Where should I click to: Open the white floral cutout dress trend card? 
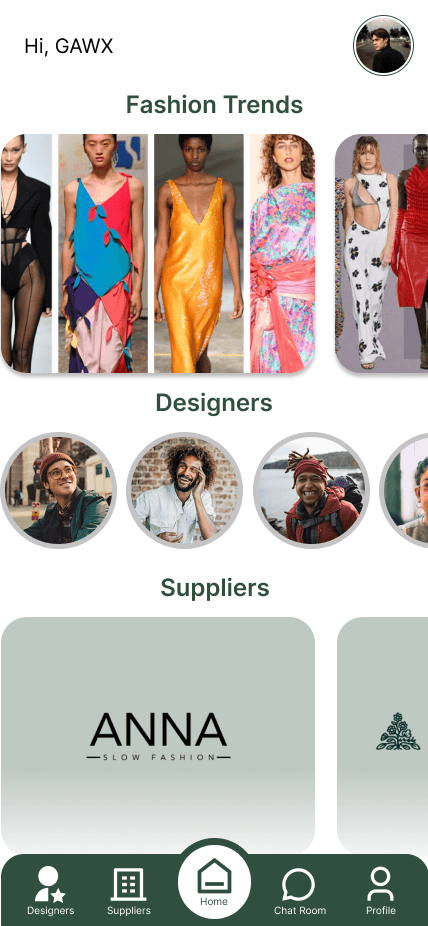coord(381,253)
